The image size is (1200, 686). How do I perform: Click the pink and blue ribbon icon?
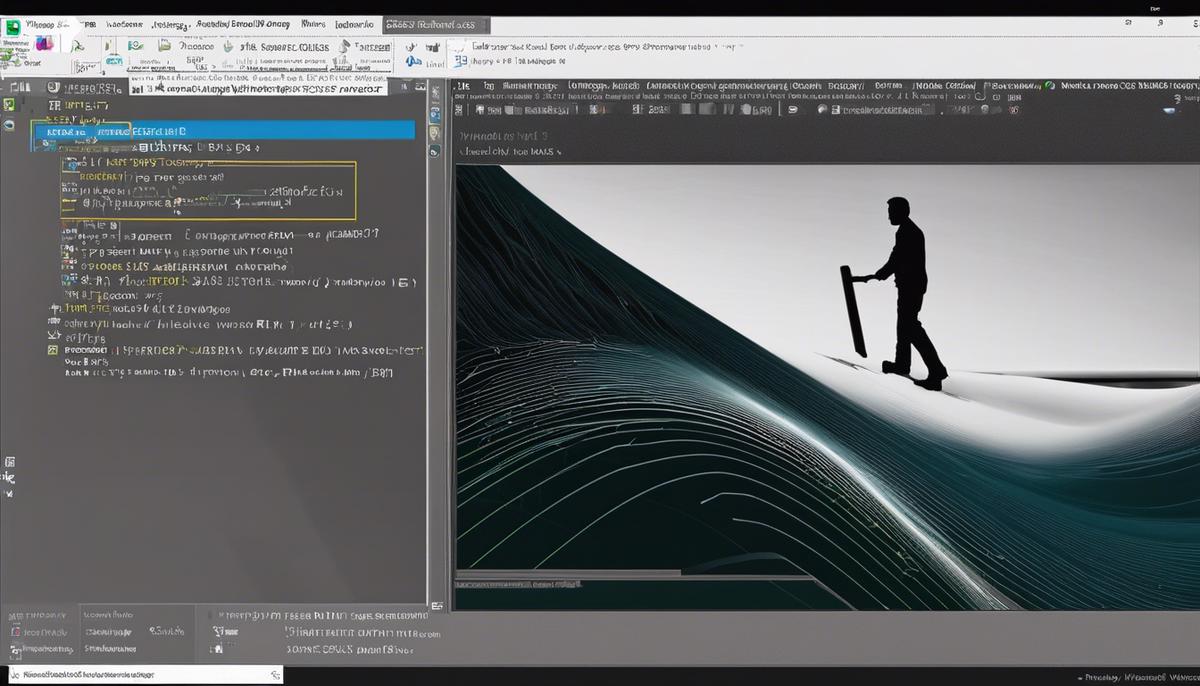tap(45, 44)
